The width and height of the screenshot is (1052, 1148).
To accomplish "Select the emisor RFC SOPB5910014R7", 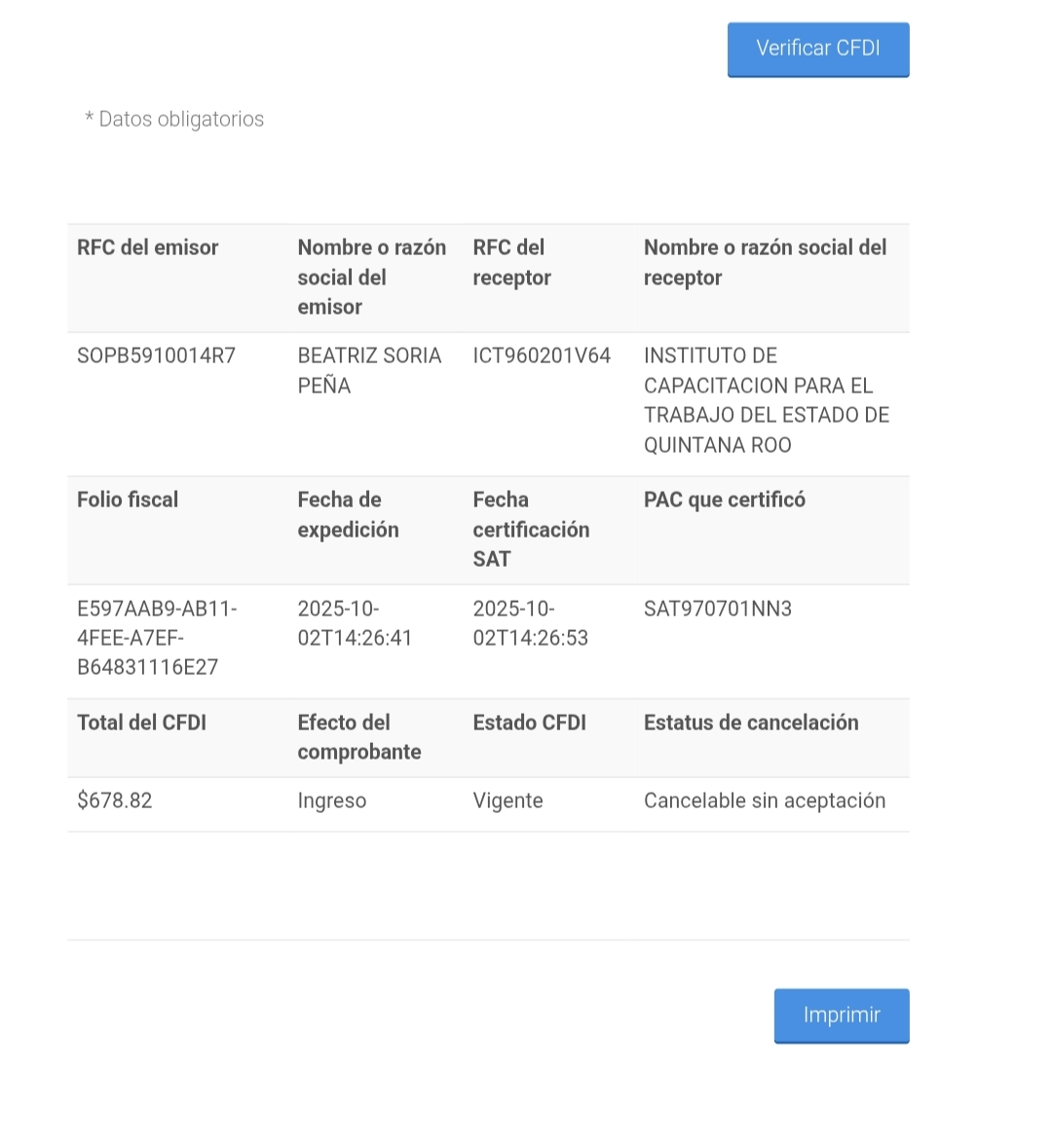I will point(157,355).
